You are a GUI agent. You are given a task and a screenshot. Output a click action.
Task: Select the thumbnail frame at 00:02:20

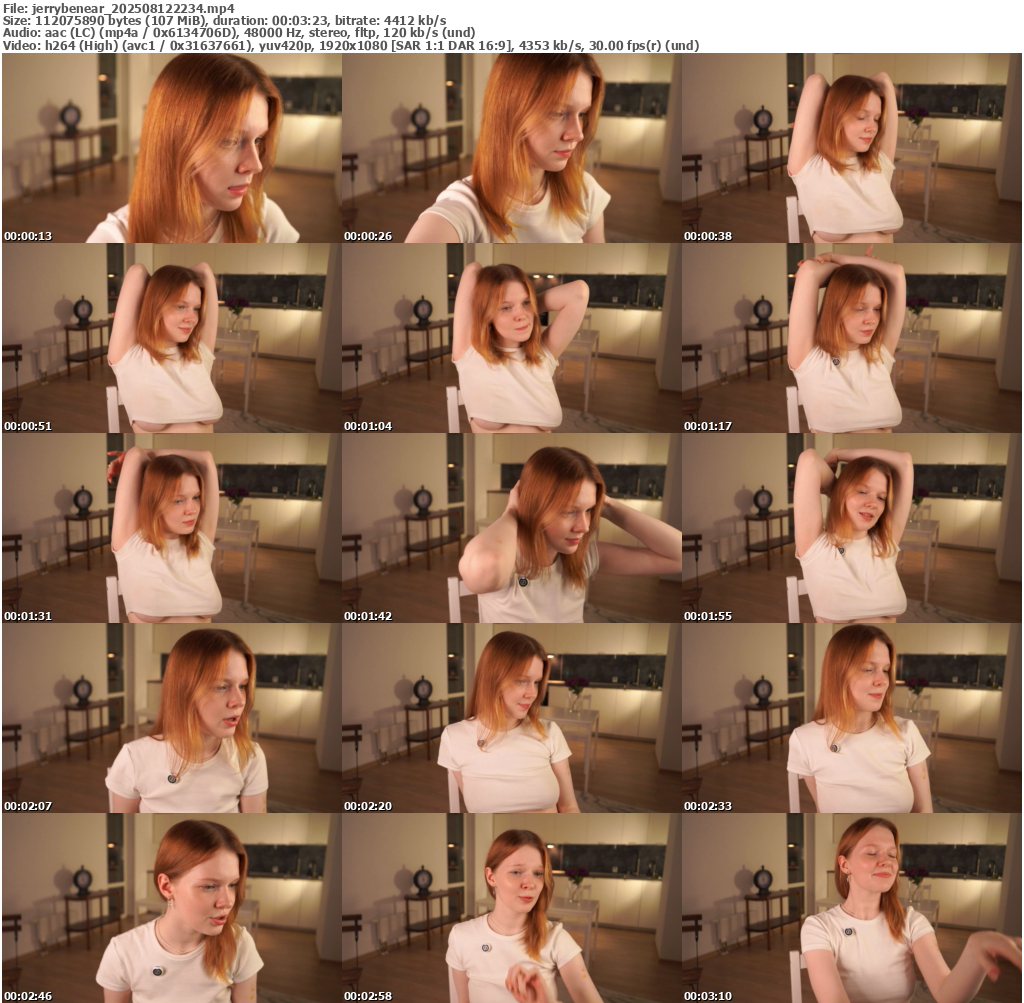coord(511,718)
